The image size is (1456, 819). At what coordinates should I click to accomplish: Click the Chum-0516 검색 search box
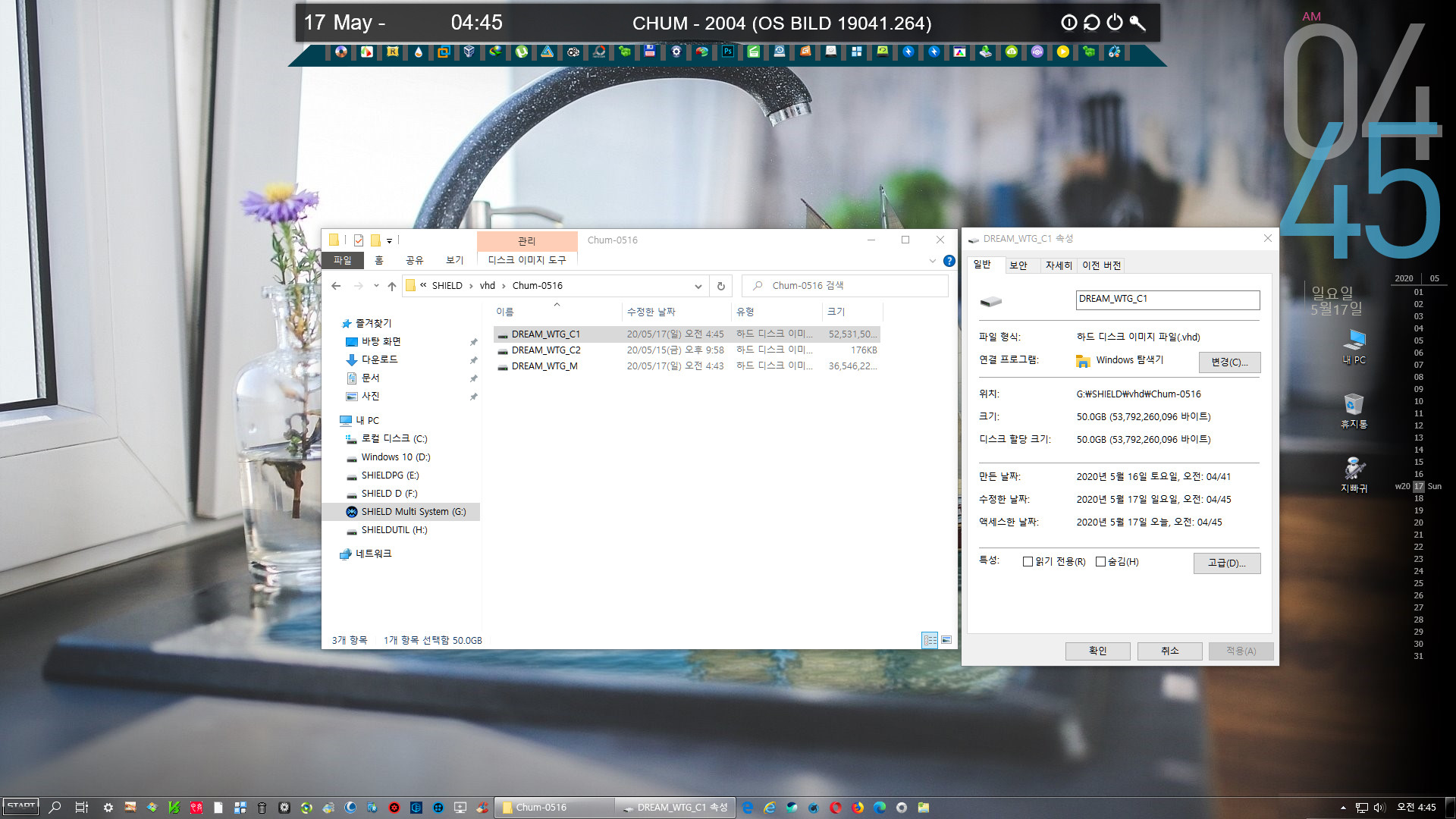(x=846, y=286)
